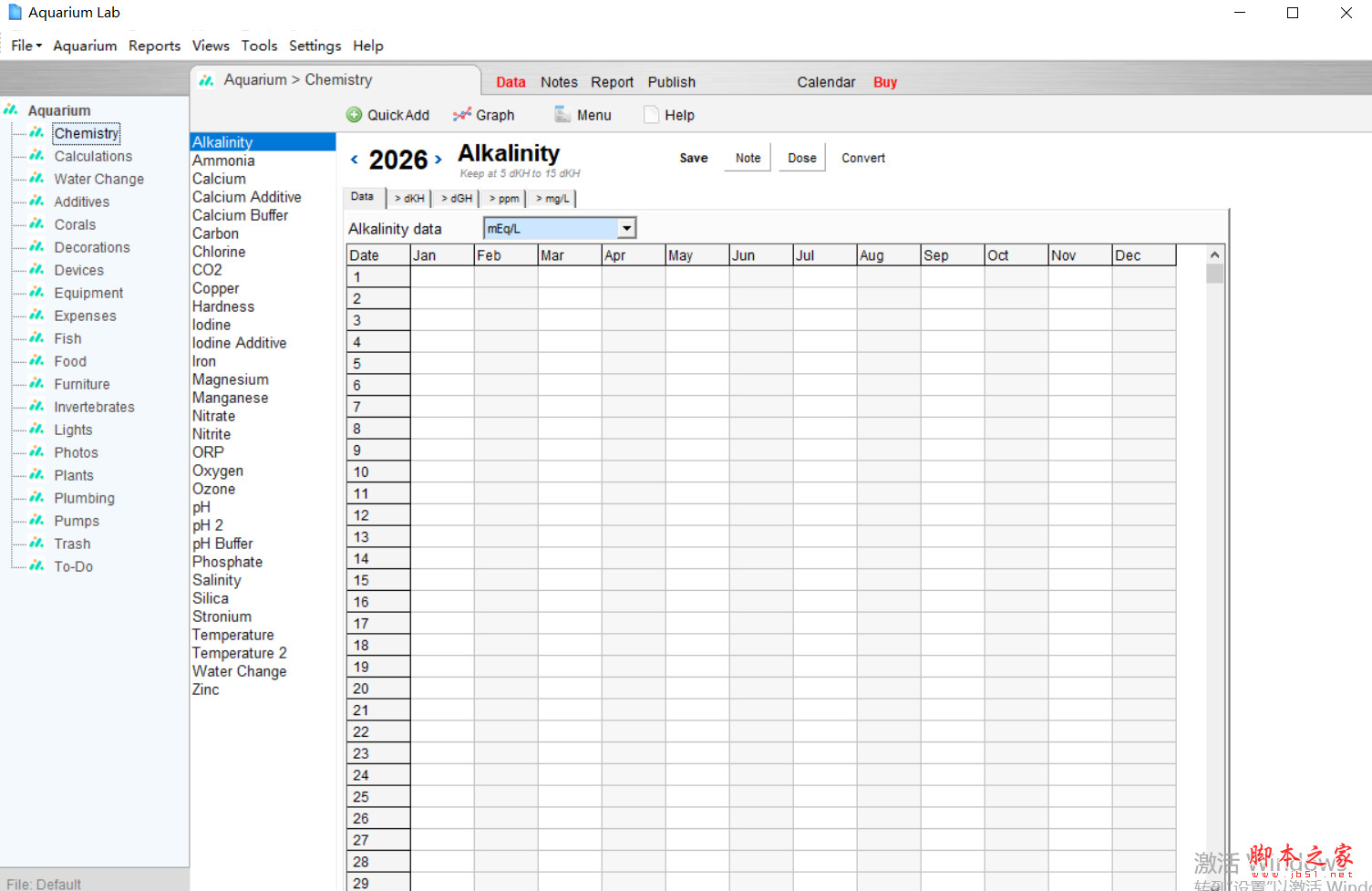Select Magnesium in the chemistry list
The image size is (1372, 891).
pyautogui.click(x=230, y=379)
